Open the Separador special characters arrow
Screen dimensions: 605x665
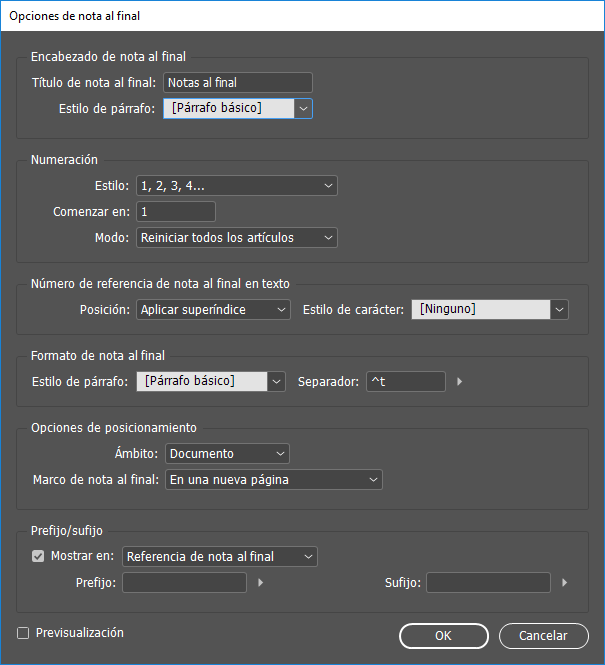pos(460,381)
